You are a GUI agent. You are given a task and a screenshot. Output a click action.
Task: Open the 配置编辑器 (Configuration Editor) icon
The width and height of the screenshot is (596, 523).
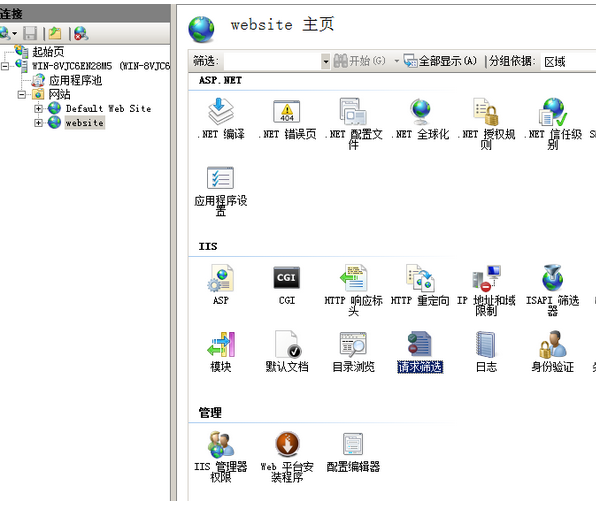coord(353,452)
